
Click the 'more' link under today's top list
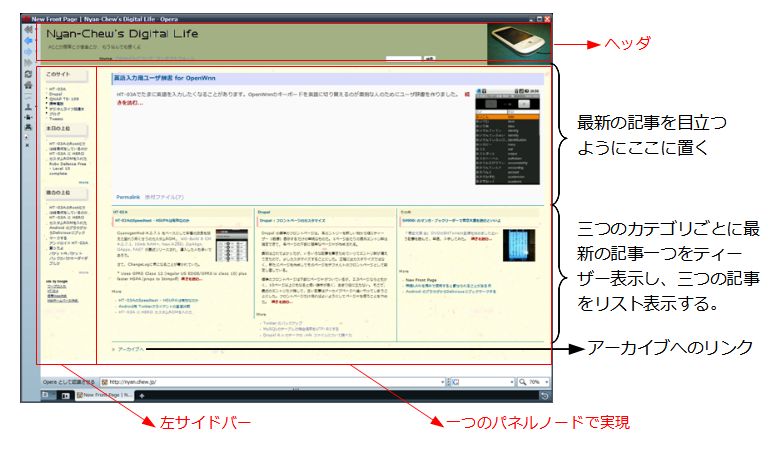(x=83, y=182)
